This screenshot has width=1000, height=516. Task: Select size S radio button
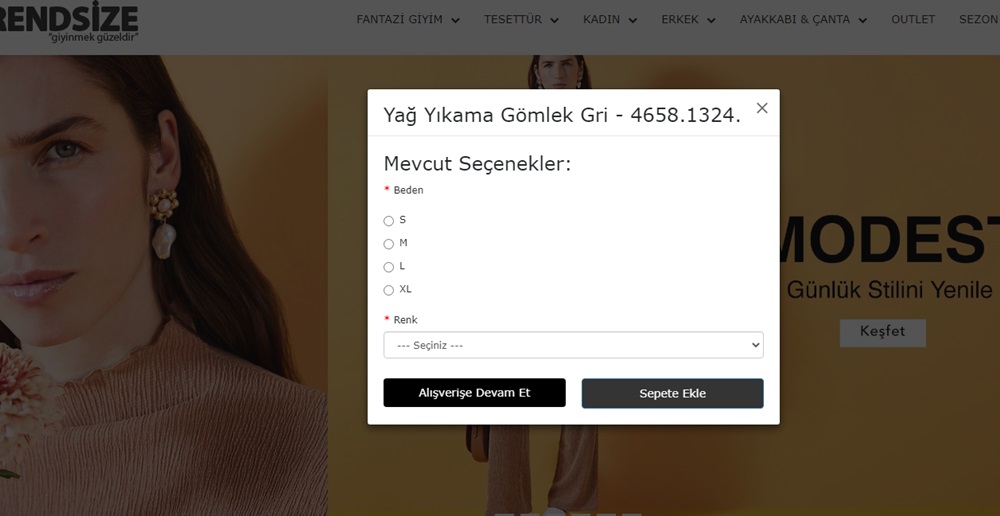click(x=388, y=221)
